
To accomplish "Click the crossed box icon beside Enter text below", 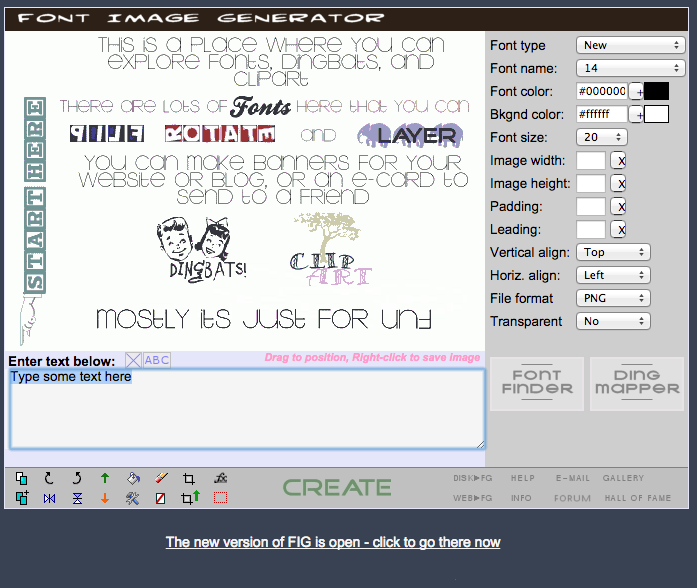I will (x=133, y=360).
